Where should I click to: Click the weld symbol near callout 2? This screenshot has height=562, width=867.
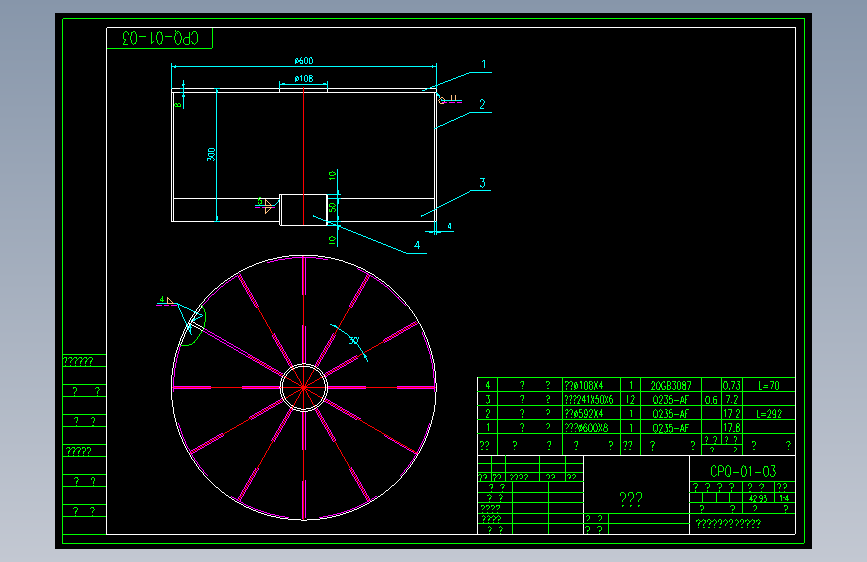point(449,100)
